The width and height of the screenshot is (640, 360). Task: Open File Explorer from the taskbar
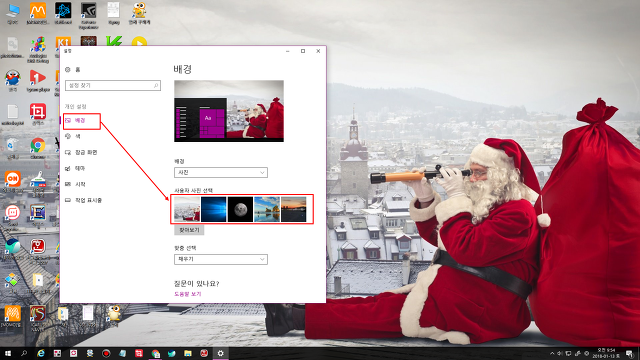188,353
